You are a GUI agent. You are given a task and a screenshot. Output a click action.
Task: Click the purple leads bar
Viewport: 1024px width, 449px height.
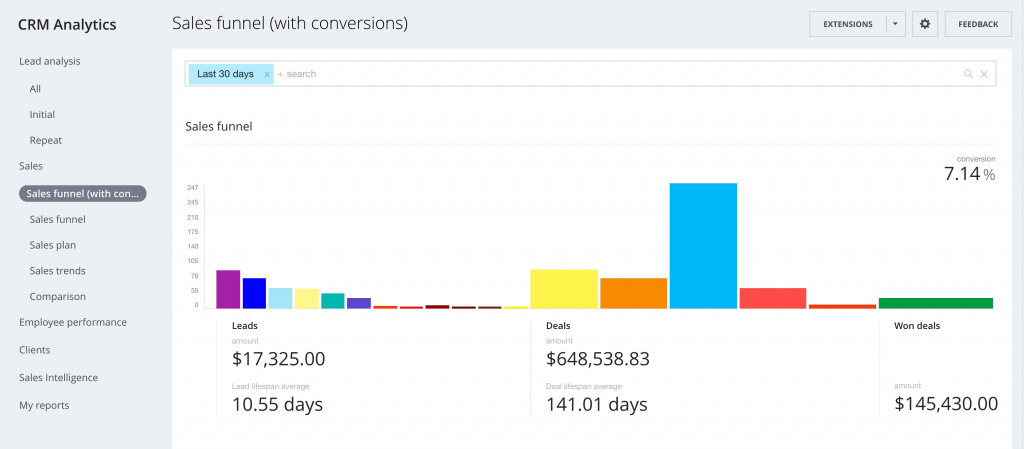pyautogui.click(x=228, y=289)
